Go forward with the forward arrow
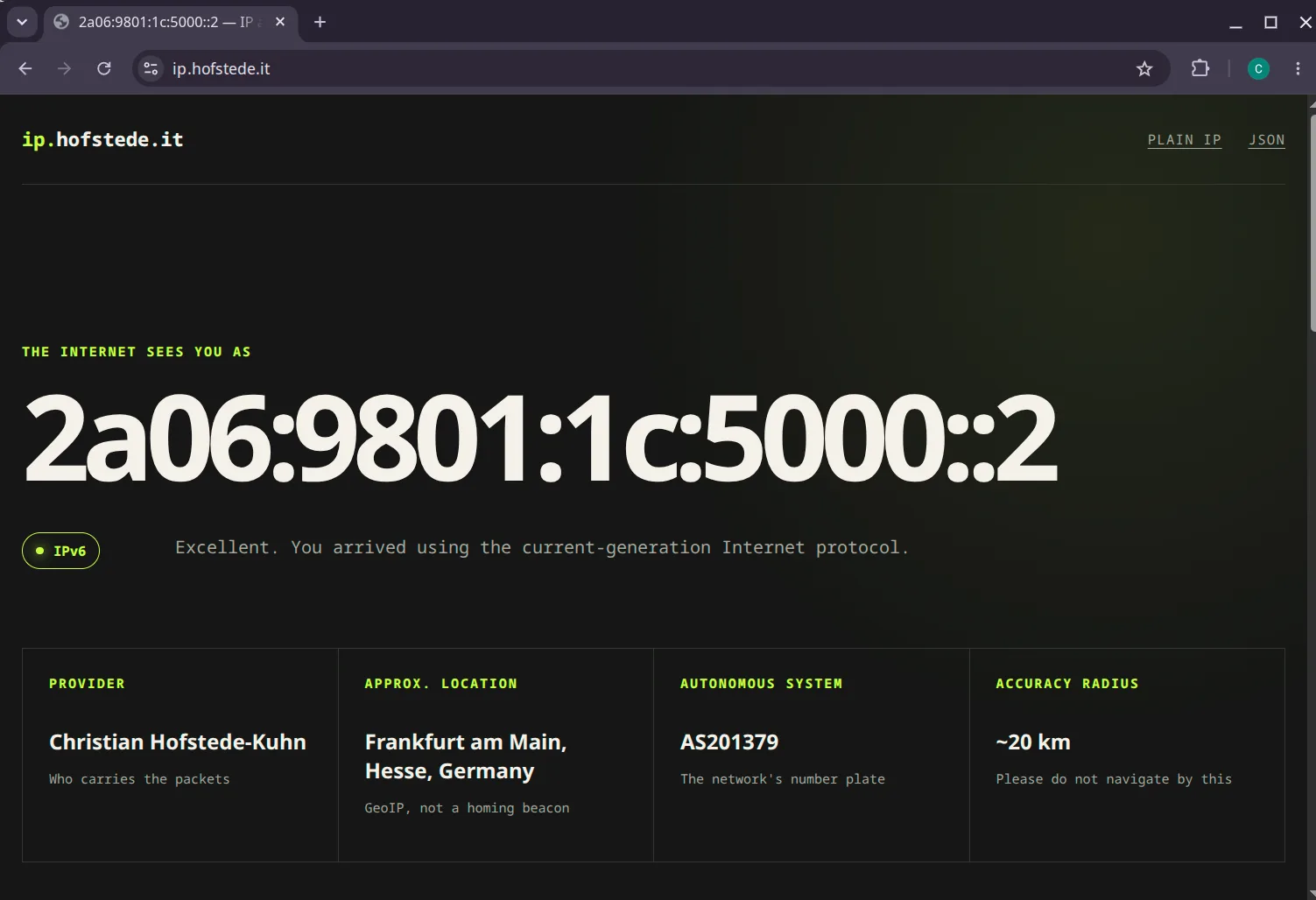 point(64,68)
